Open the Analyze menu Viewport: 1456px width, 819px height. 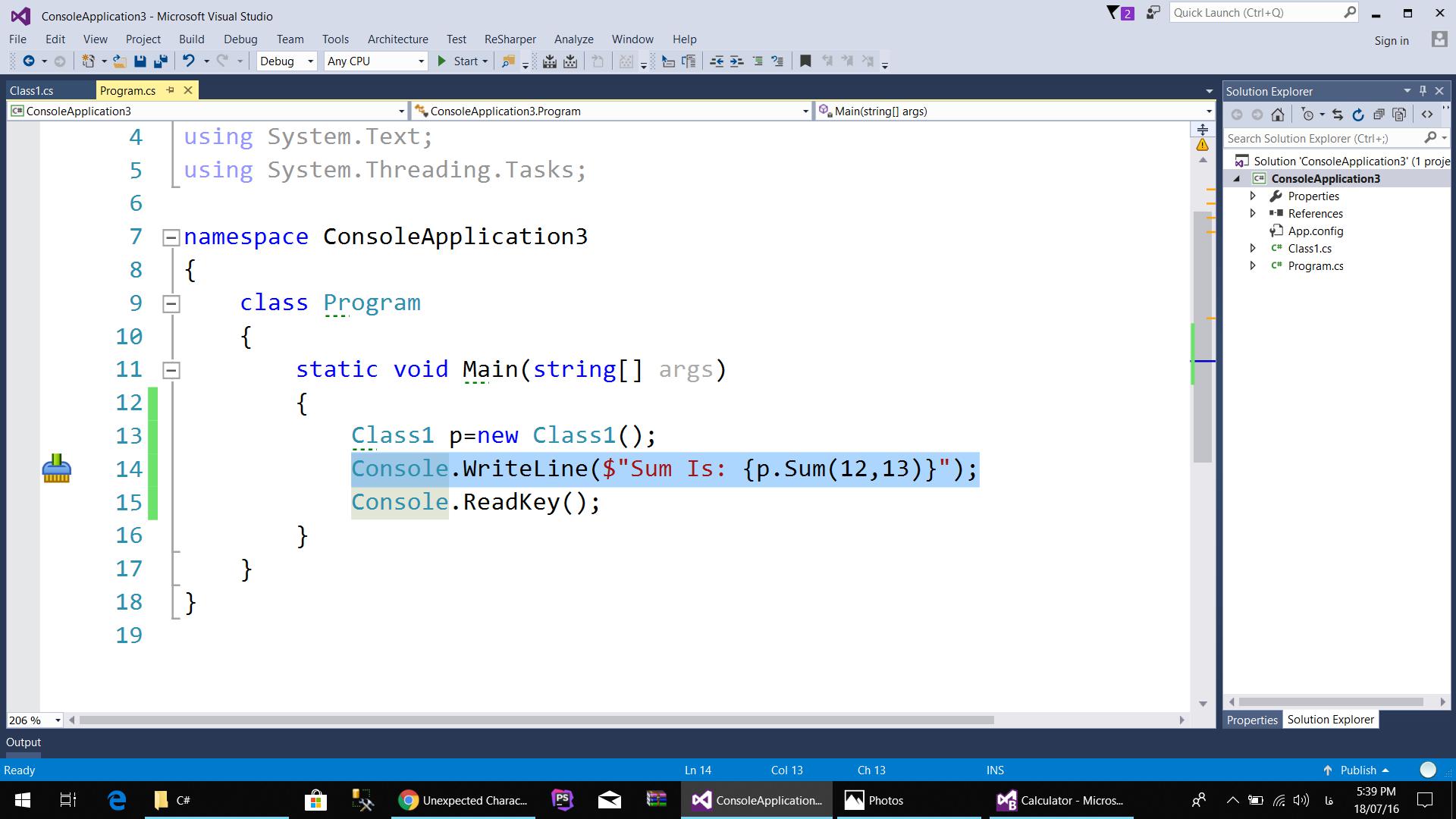[574, 39]
